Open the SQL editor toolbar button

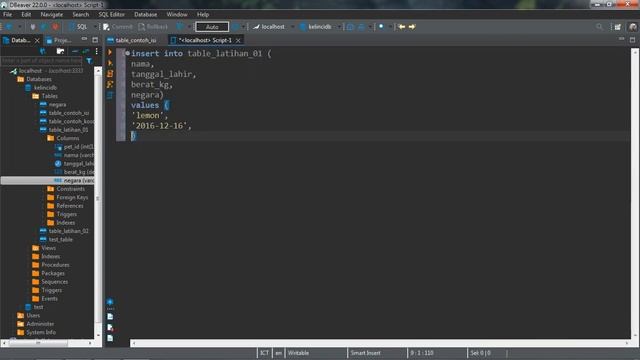78,27
